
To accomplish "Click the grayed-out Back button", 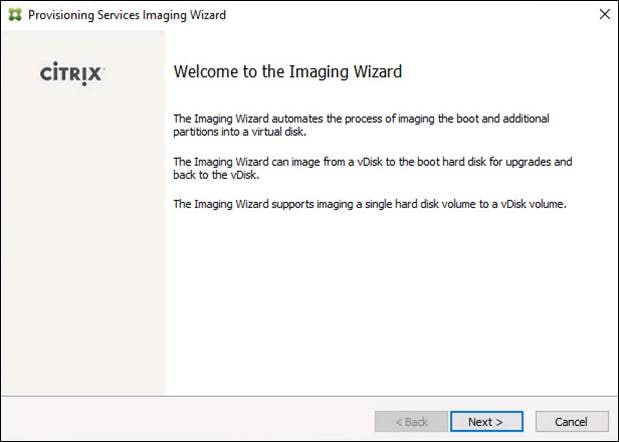I will point(409,421).
